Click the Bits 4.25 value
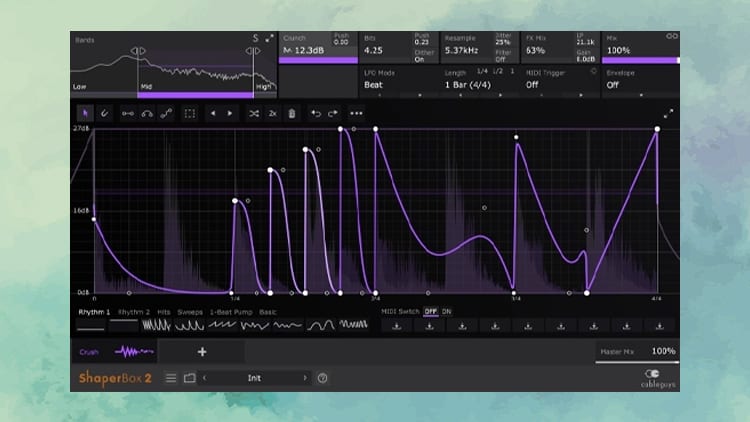The image size is (750, 422). [373, 50]
